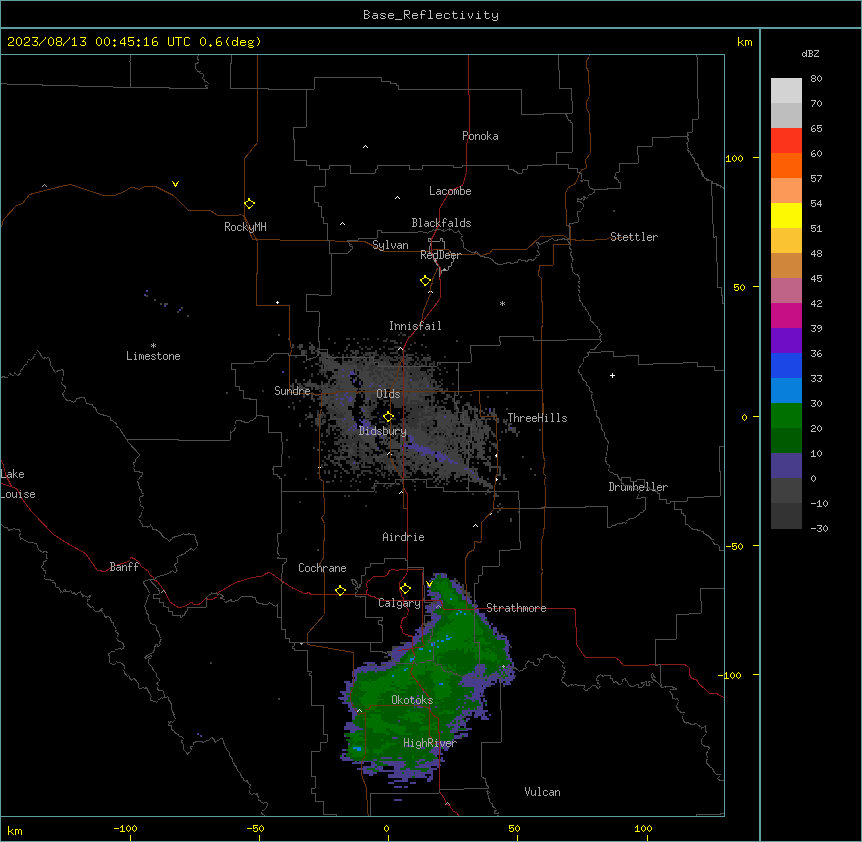Click the Cochrane town label

point(322,568)
